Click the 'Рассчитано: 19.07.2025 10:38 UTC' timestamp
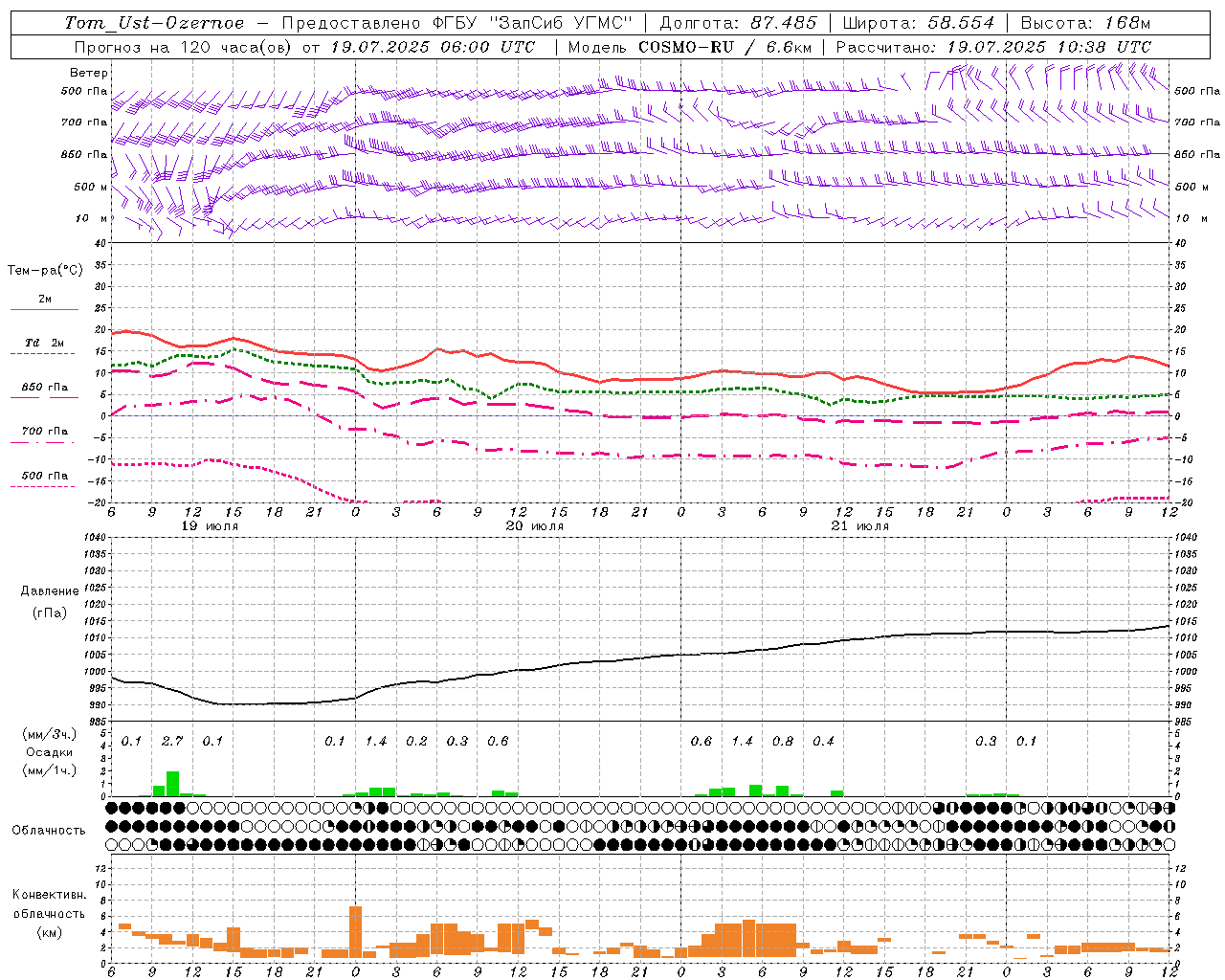The height and width of the screenshot is (980, 1225). pyautogui.click(x=994, y=47)
